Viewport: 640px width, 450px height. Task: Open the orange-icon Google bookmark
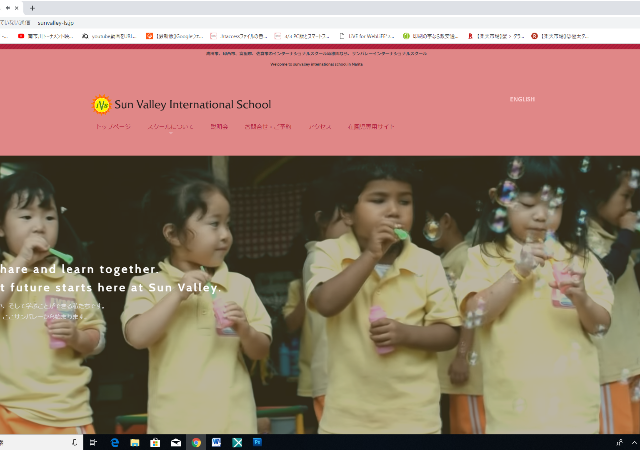(174, 36)
